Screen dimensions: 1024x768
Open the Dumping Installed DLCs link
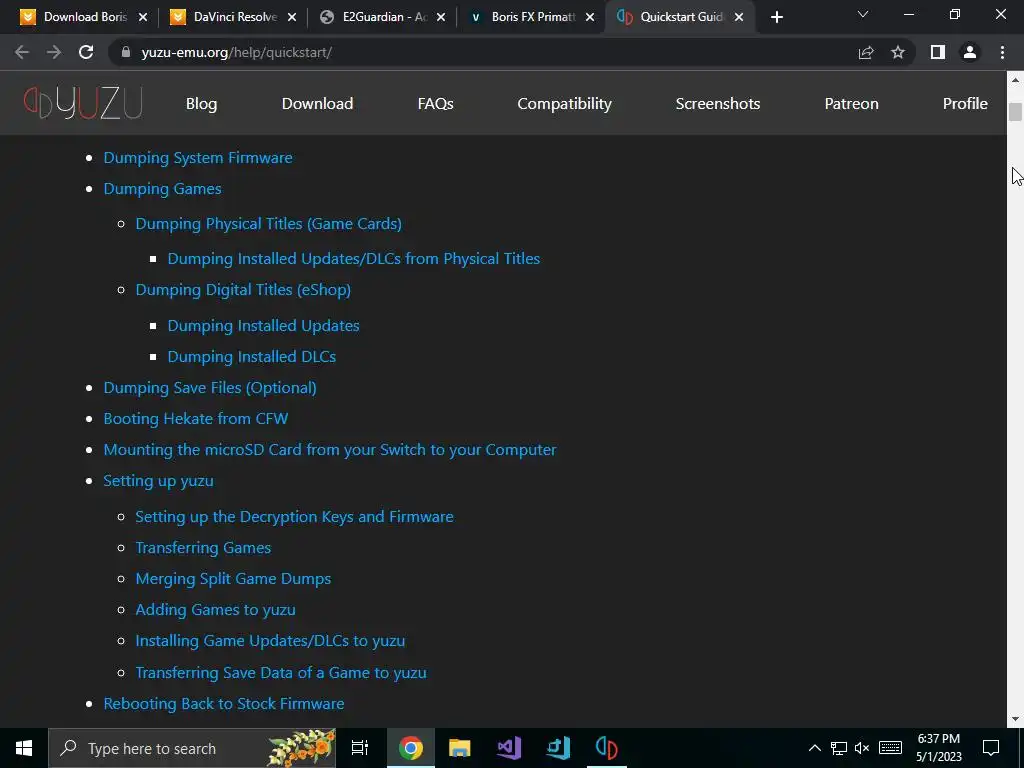click(251, 357)
